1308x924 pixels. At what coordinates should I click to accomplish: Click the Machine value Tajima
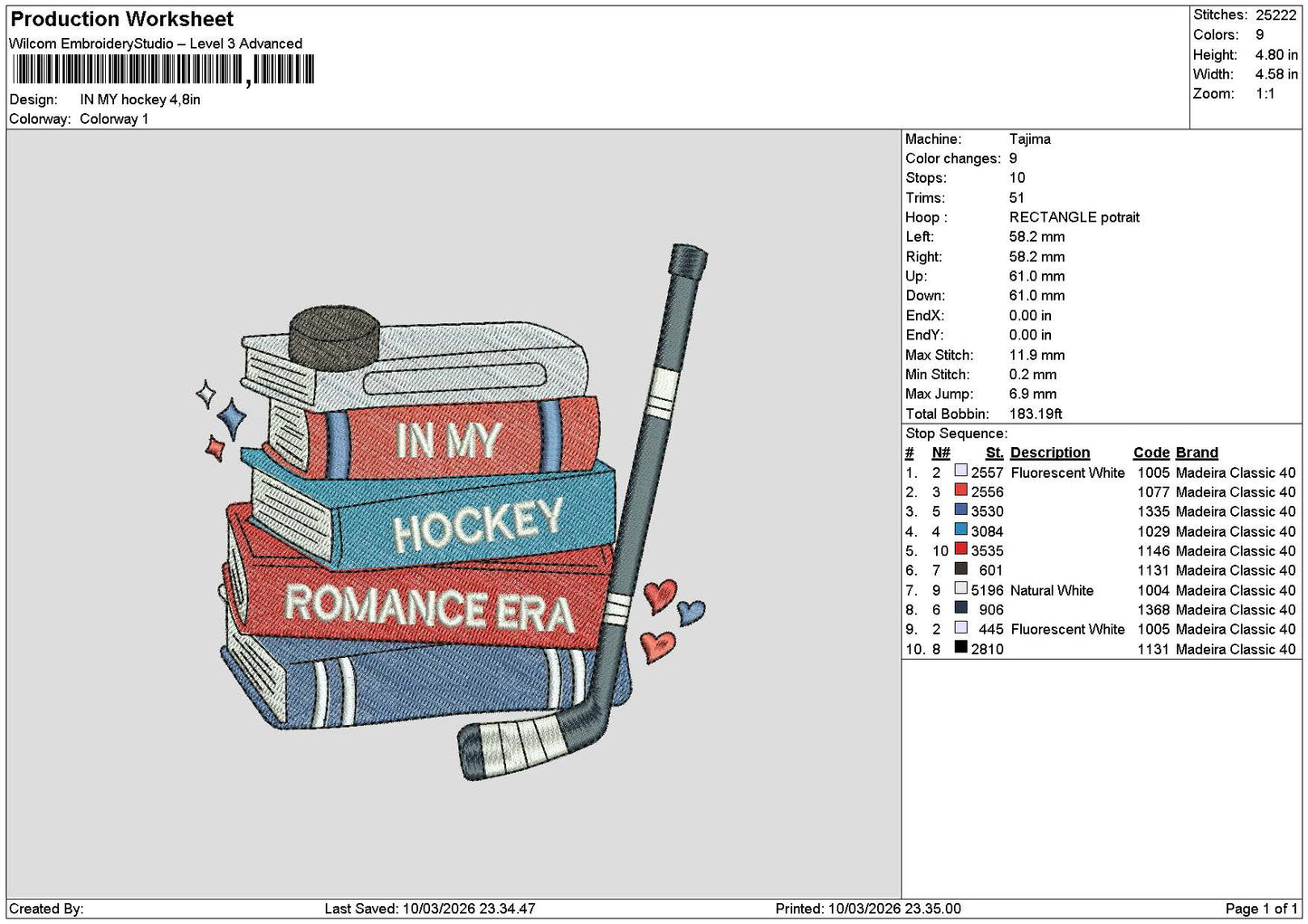[1030, 139]
